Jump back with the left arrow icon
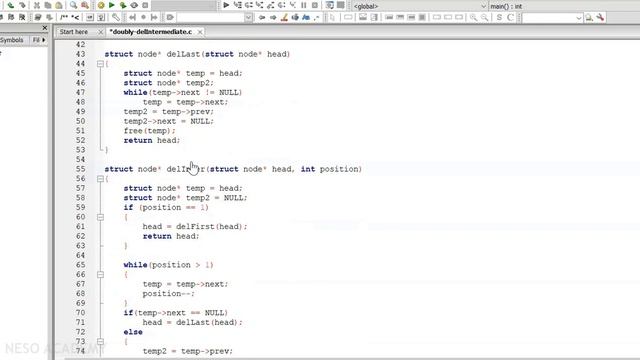The width and height of the screenshot is (640, 360). click(262, 17)
